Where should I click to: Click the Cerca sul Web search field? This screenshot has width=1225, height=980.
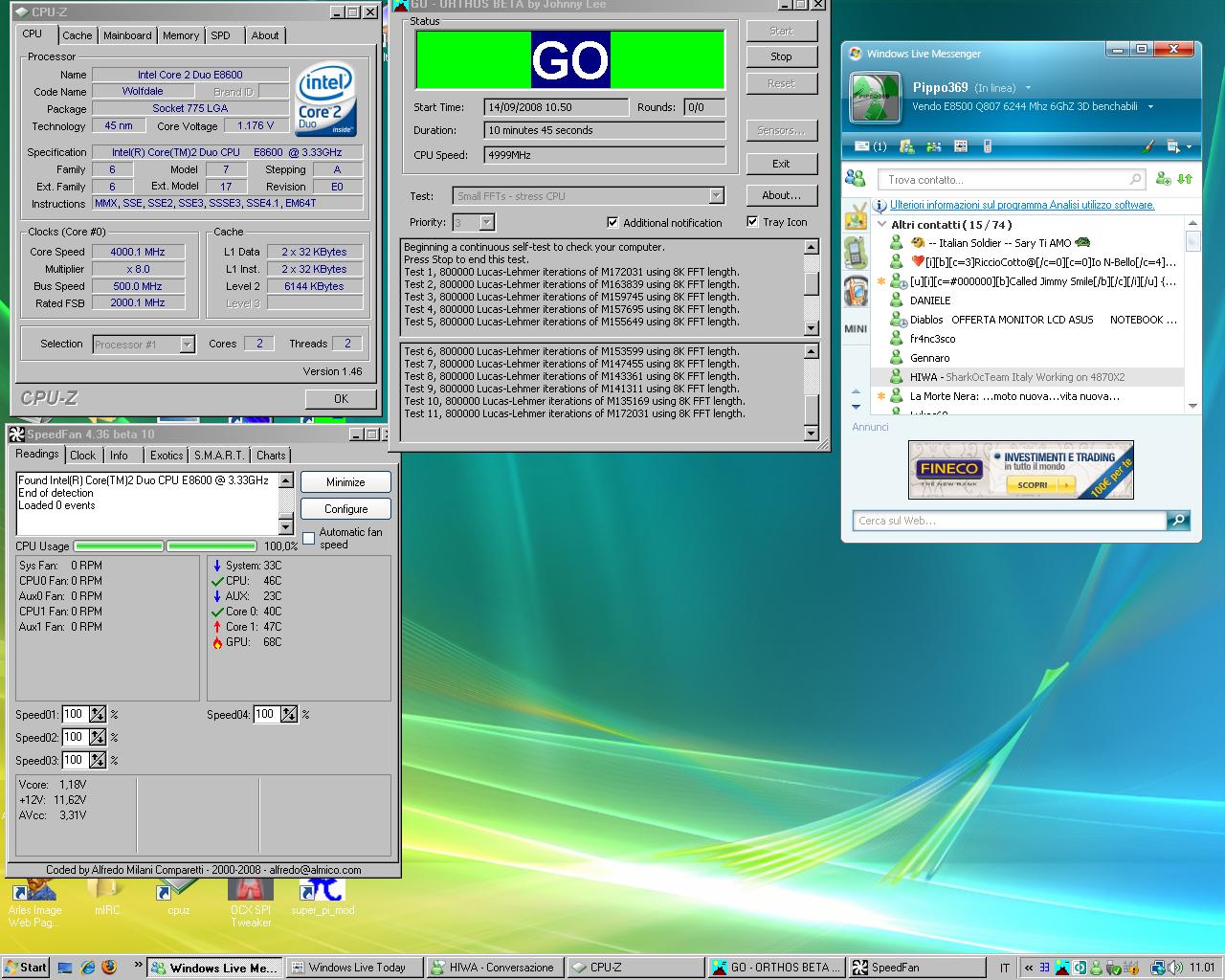pyautogui.click(x=1010, y=521)
